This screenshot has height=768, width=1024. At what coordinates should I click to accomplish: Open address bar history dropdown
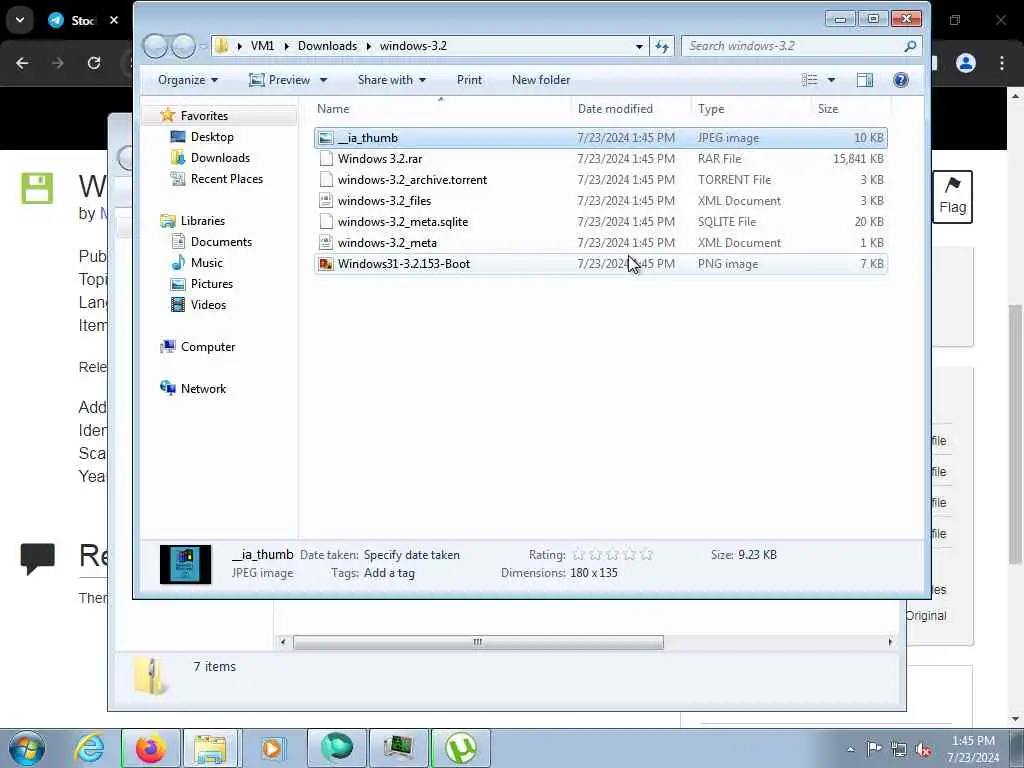pos(639,46)
